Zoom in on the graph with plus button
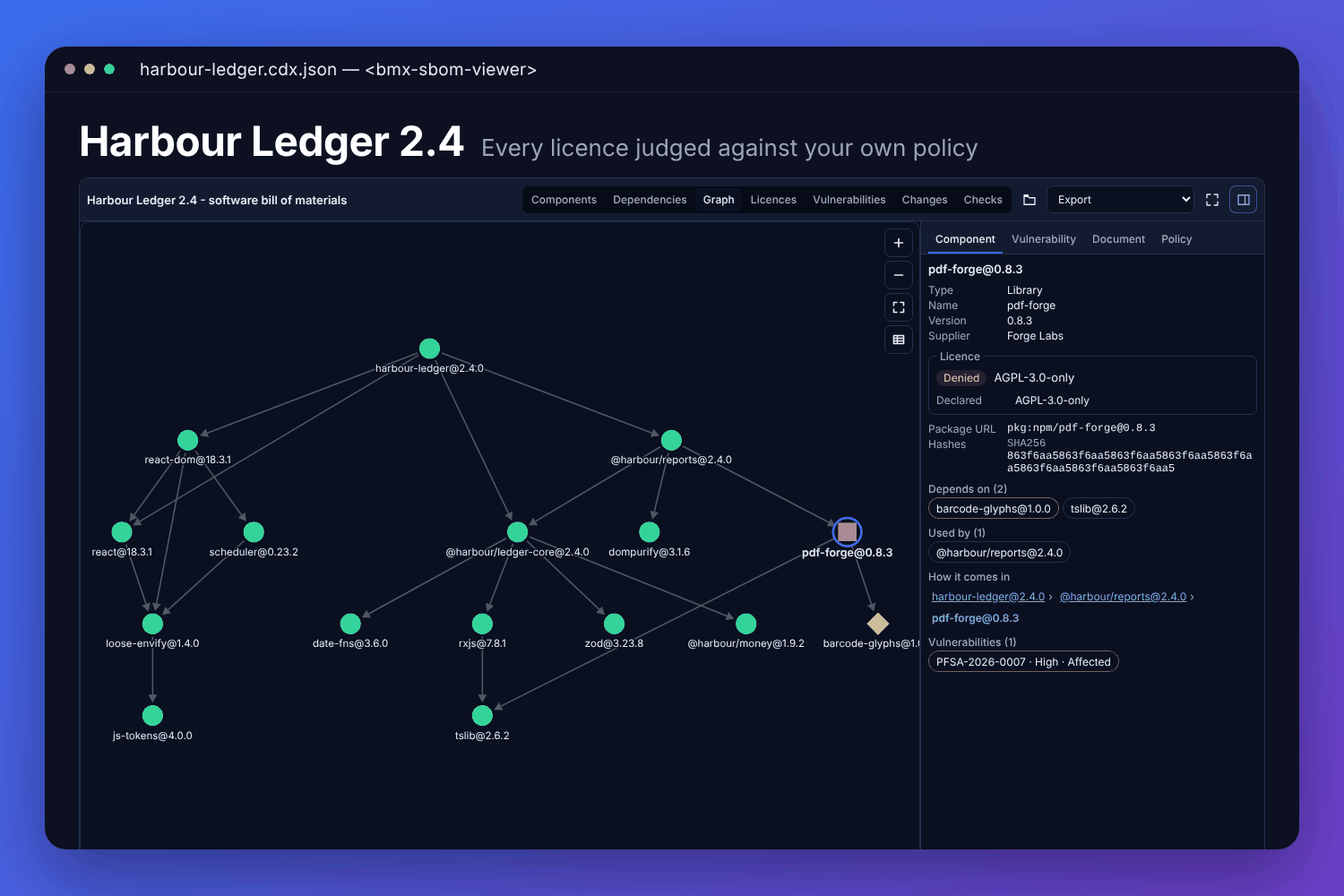Screen dimensions: 1344x896 click(x=899, y=243)
